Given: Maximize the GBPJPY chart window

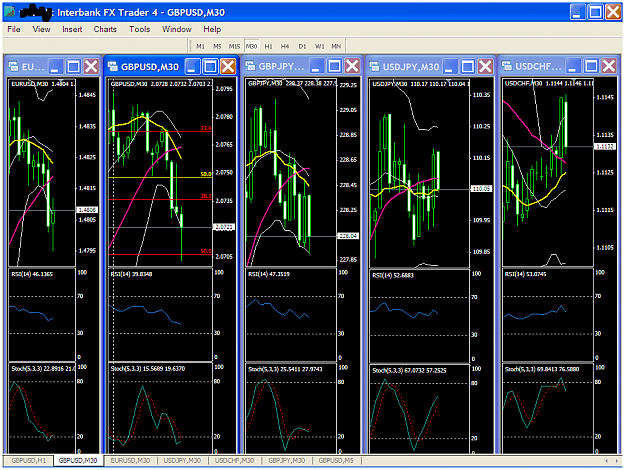Looking at the screenshot, I should point(334,66).
